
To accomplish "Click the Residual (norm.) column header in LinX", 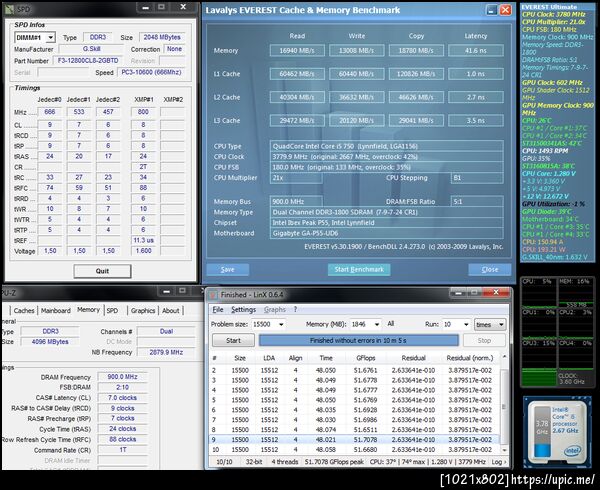I will point(470,358).
